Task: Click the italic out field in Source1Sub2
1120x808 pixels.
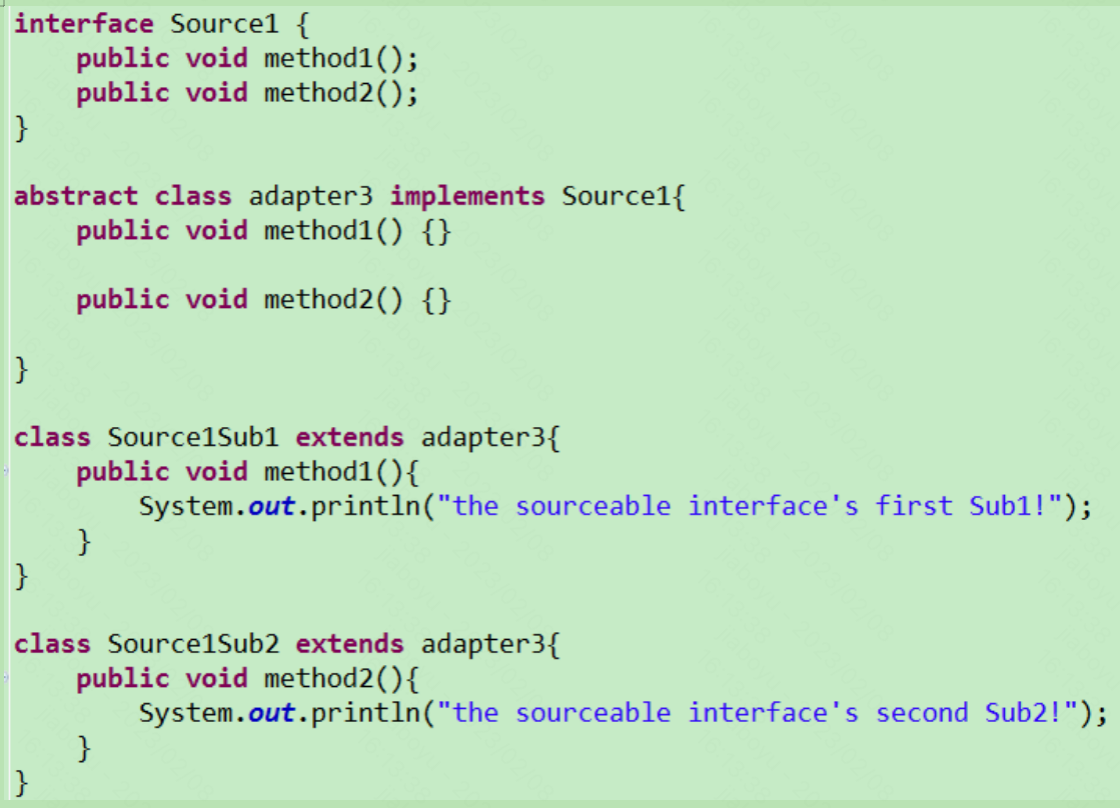Action: coord(272,713)
